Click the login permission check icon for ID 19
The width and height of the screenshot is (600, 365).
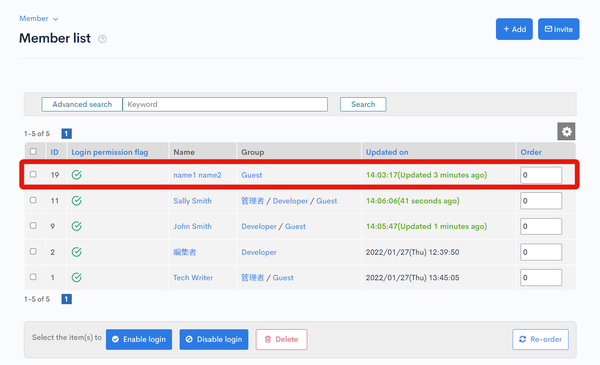[77, 175]
